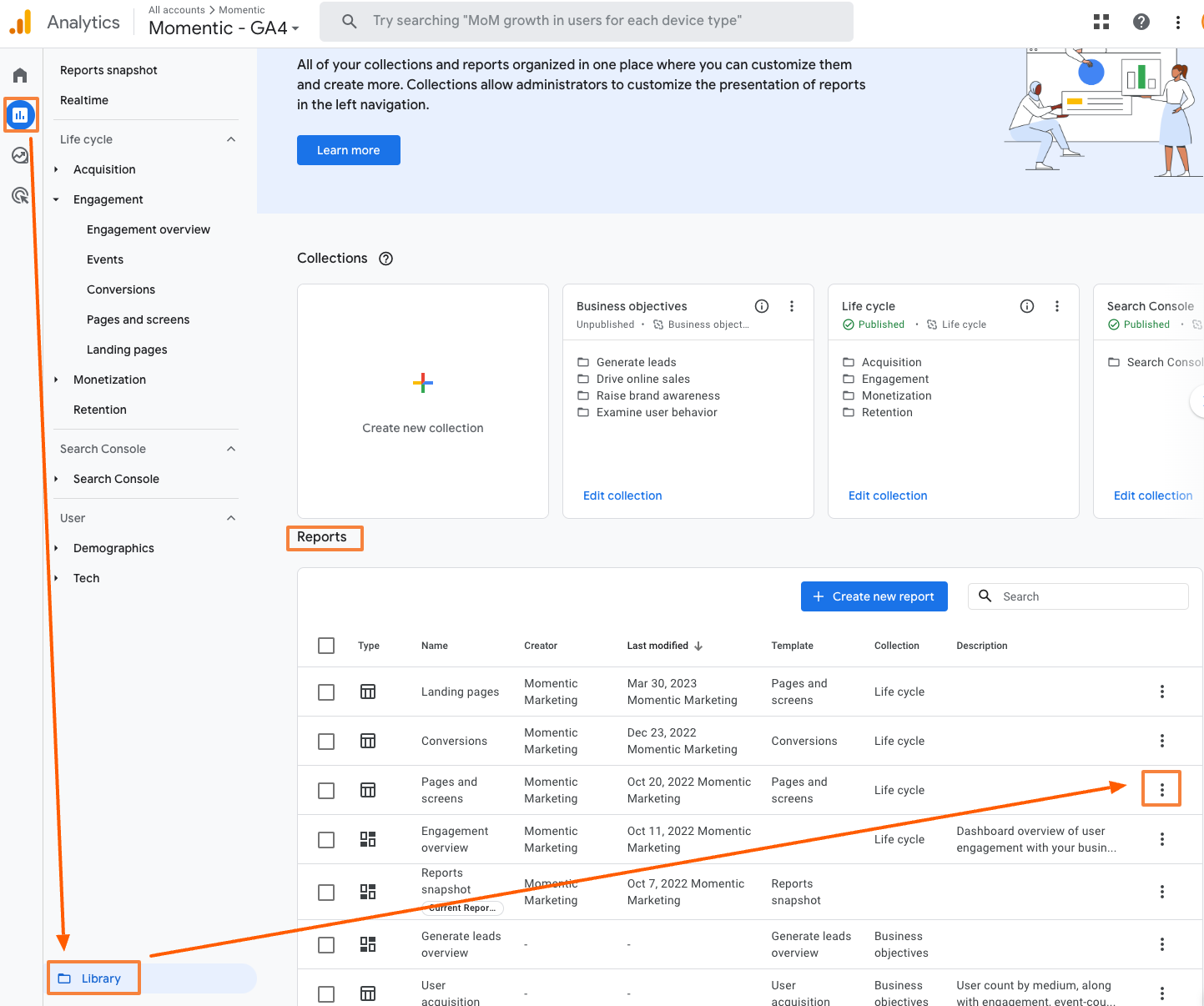
Task: Open Landing pages in left navigation
Action: click(x=127, y=350)
